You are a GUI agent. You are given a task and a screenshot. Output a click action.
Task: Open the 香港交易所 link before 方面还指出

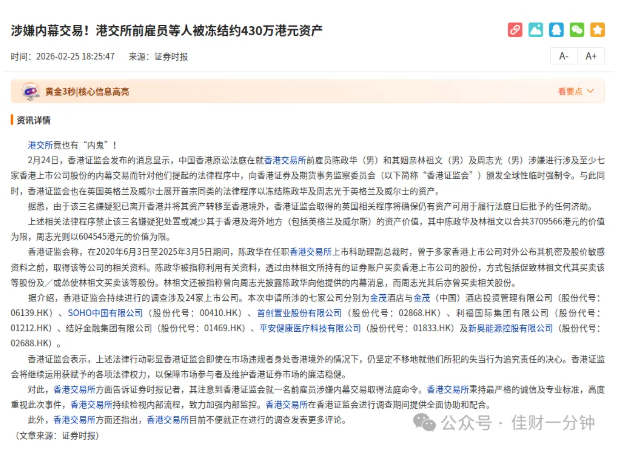tap(74, 420)
